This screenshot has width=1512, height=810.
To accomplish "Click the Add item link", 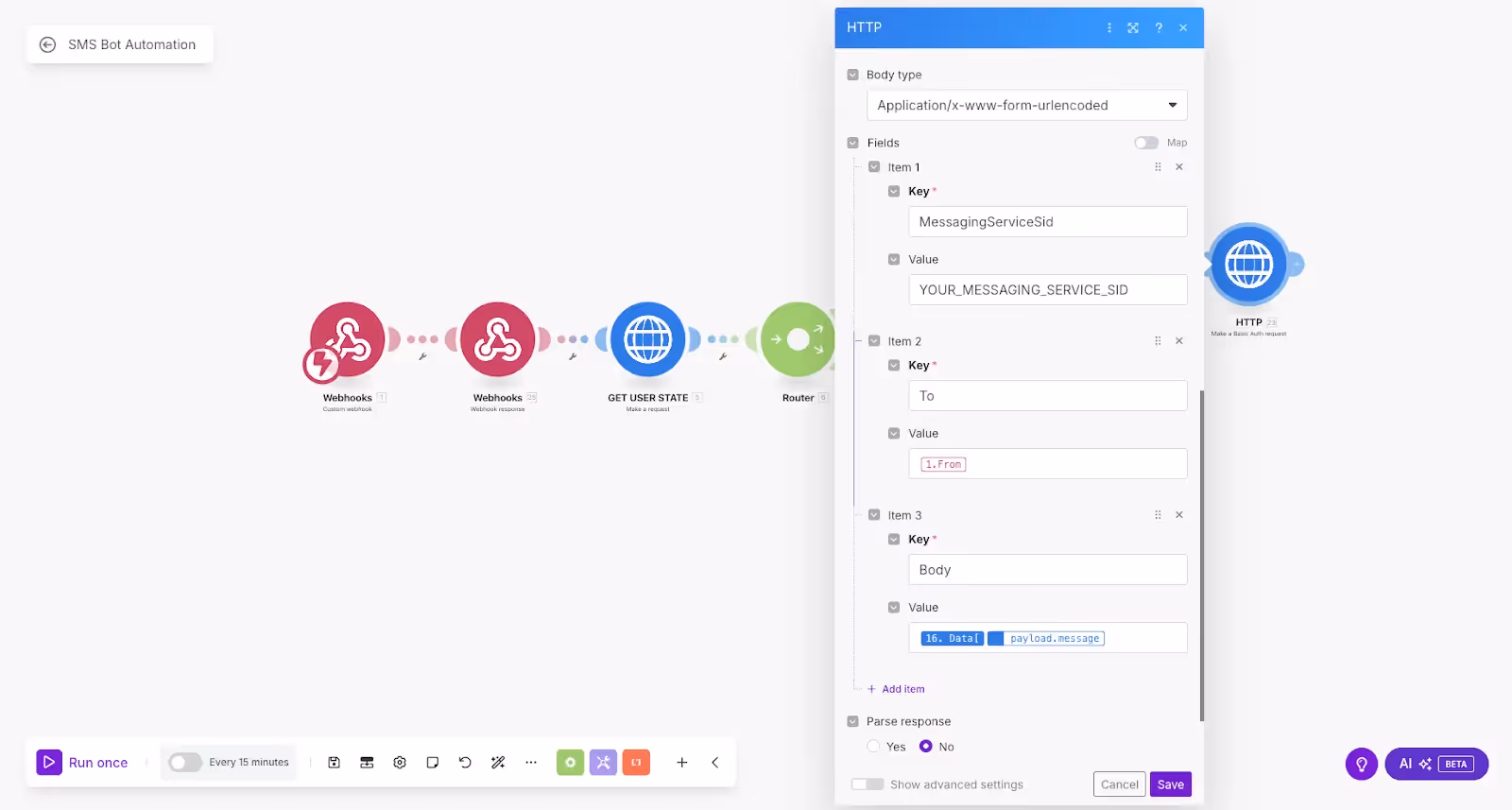I will (x=896, y=689).
